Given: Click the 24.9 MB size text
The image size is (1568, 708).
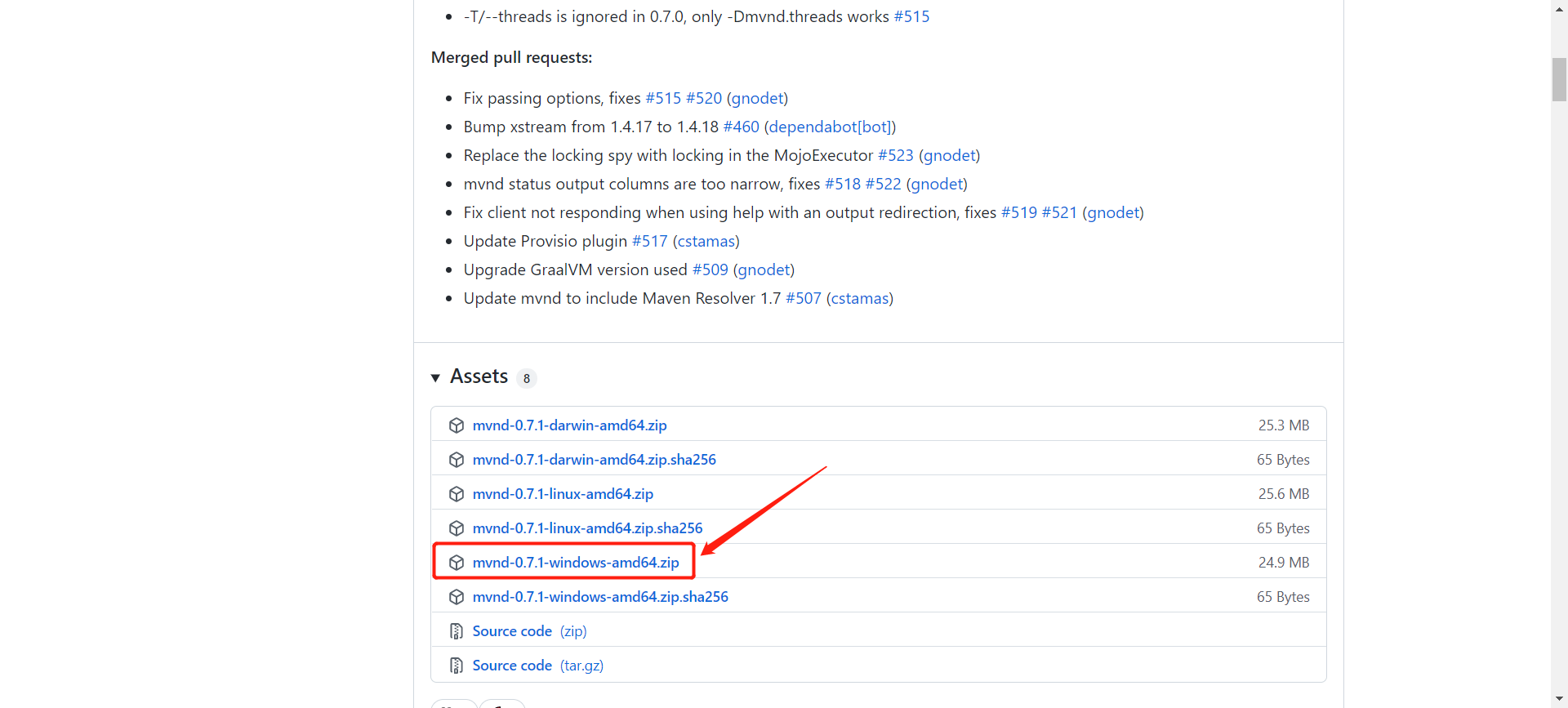Looking at the screenshot, I should coord(1284,563).
